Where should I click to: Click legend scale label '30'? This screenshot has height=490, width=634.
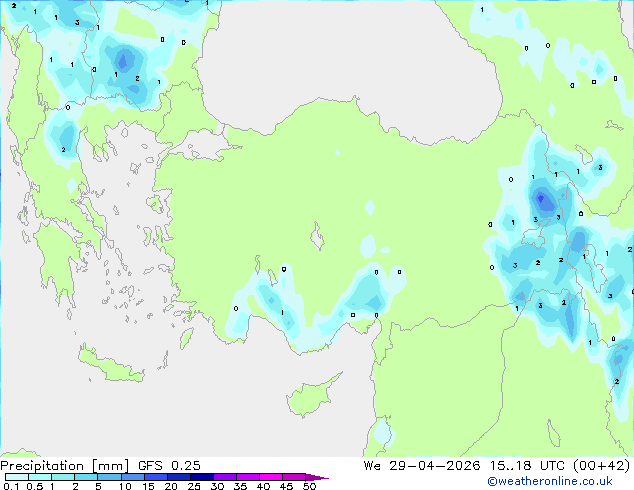coord(217,486)
